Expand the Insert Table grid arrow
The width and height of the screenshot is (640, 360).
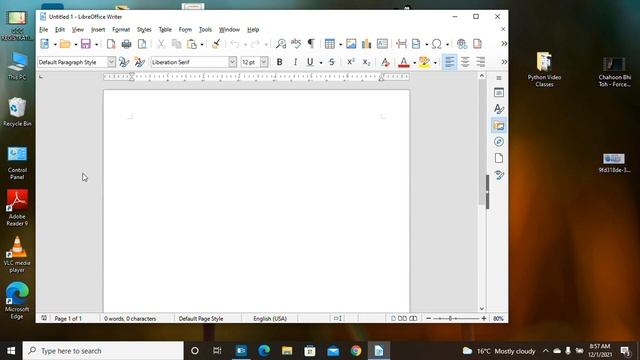[x=340, y=44]
